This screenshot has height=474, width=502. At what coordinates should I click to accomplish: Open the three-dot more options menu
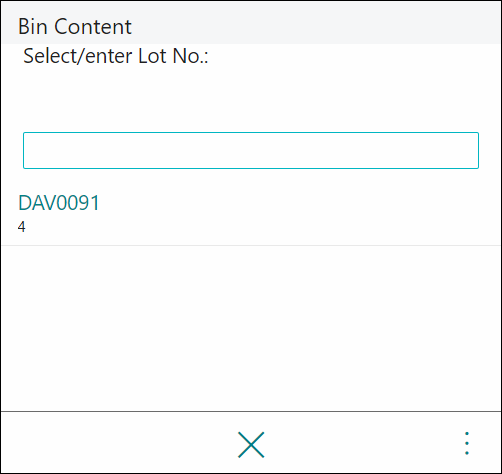click(467, 443)
